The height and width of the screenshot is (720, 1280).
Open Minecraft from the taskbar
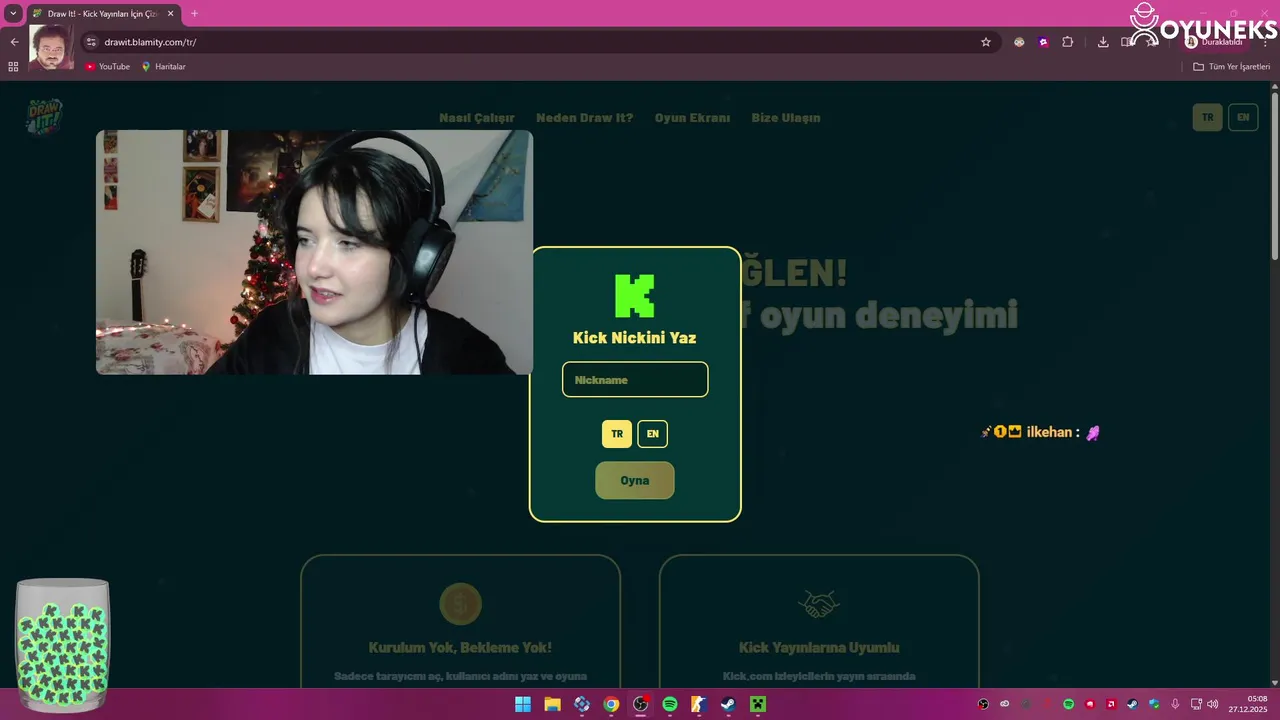tap(758, 704)
